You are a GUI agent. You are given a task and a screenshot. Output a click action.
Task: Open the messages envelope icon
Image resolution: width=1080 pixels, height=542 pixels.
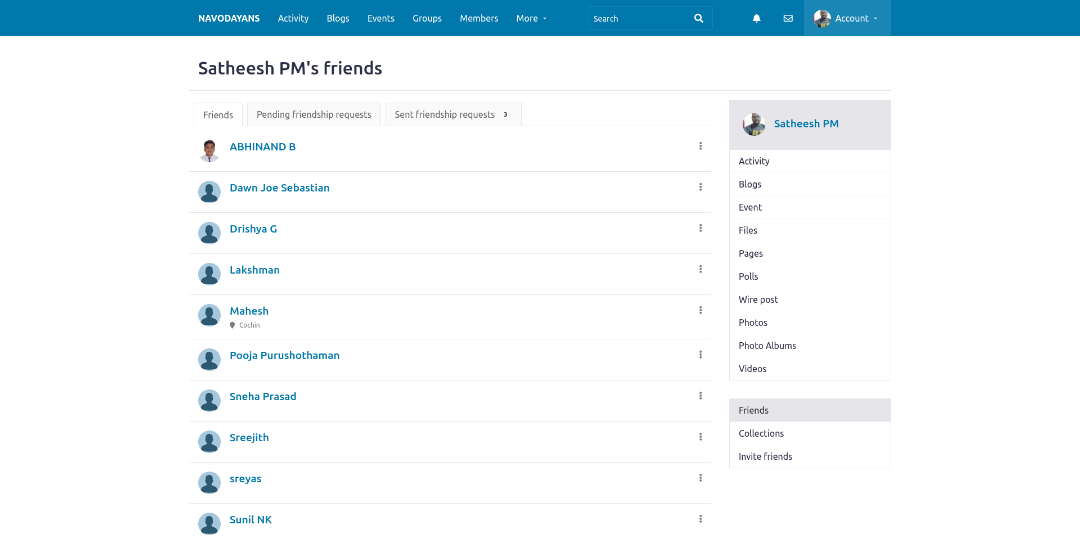788,18
